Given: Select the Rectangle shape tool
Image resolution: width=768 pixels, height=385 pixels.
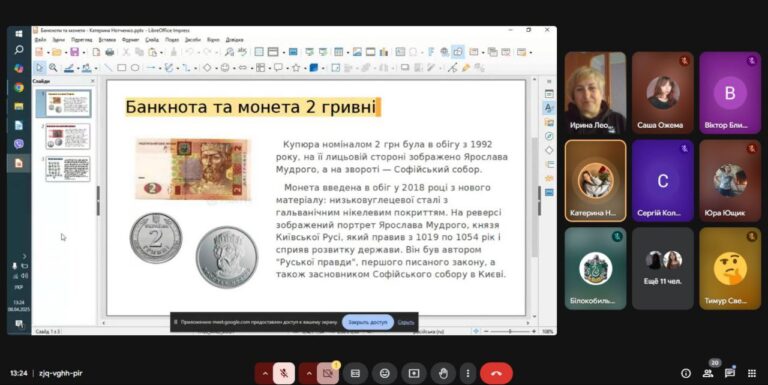Looking at the screenshot, I should tap(121, 68).
